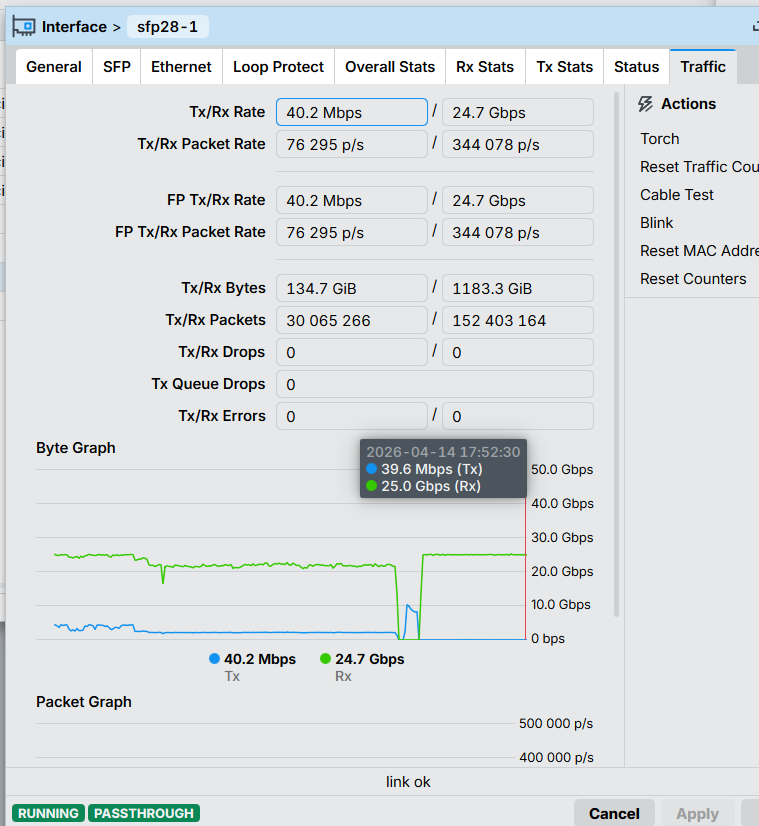Viewport: 759px width, 826px height.
Task: Click the vertical scrollbar beside the stats
Action: [616, 355]
